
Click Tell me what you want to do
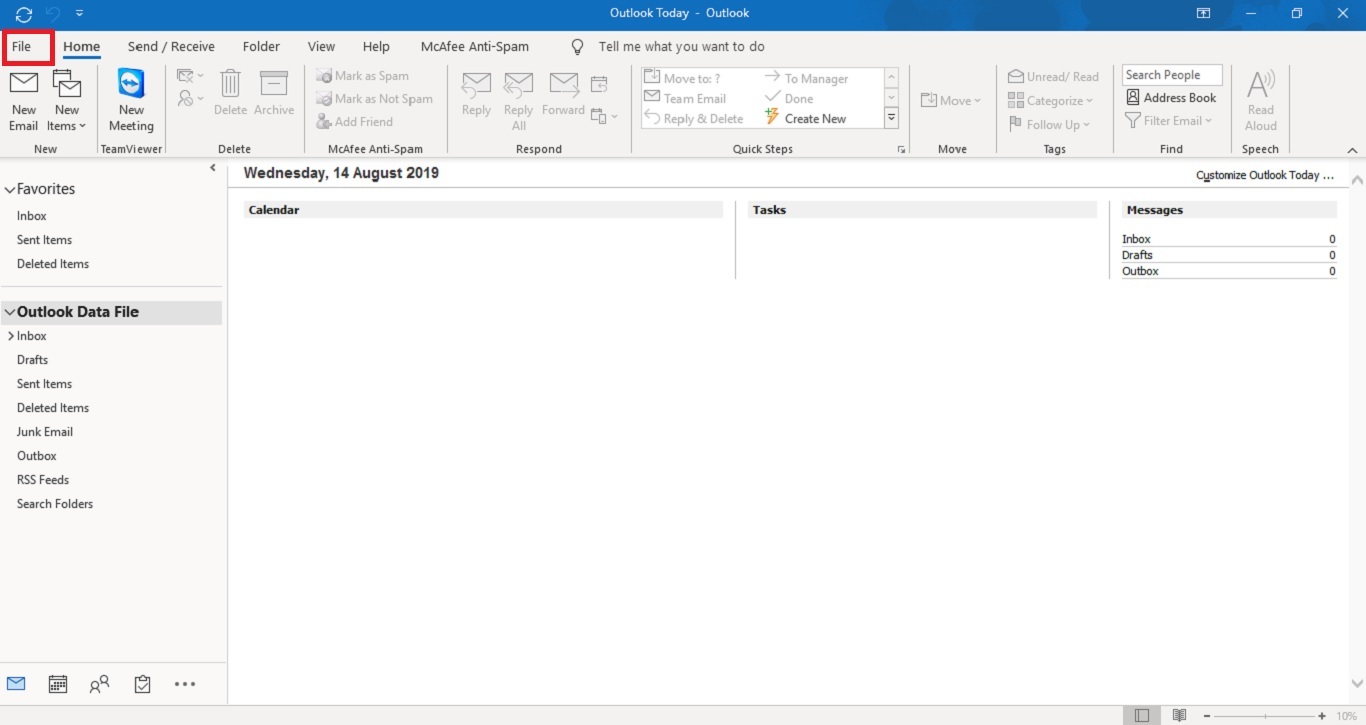coord(682,47)
